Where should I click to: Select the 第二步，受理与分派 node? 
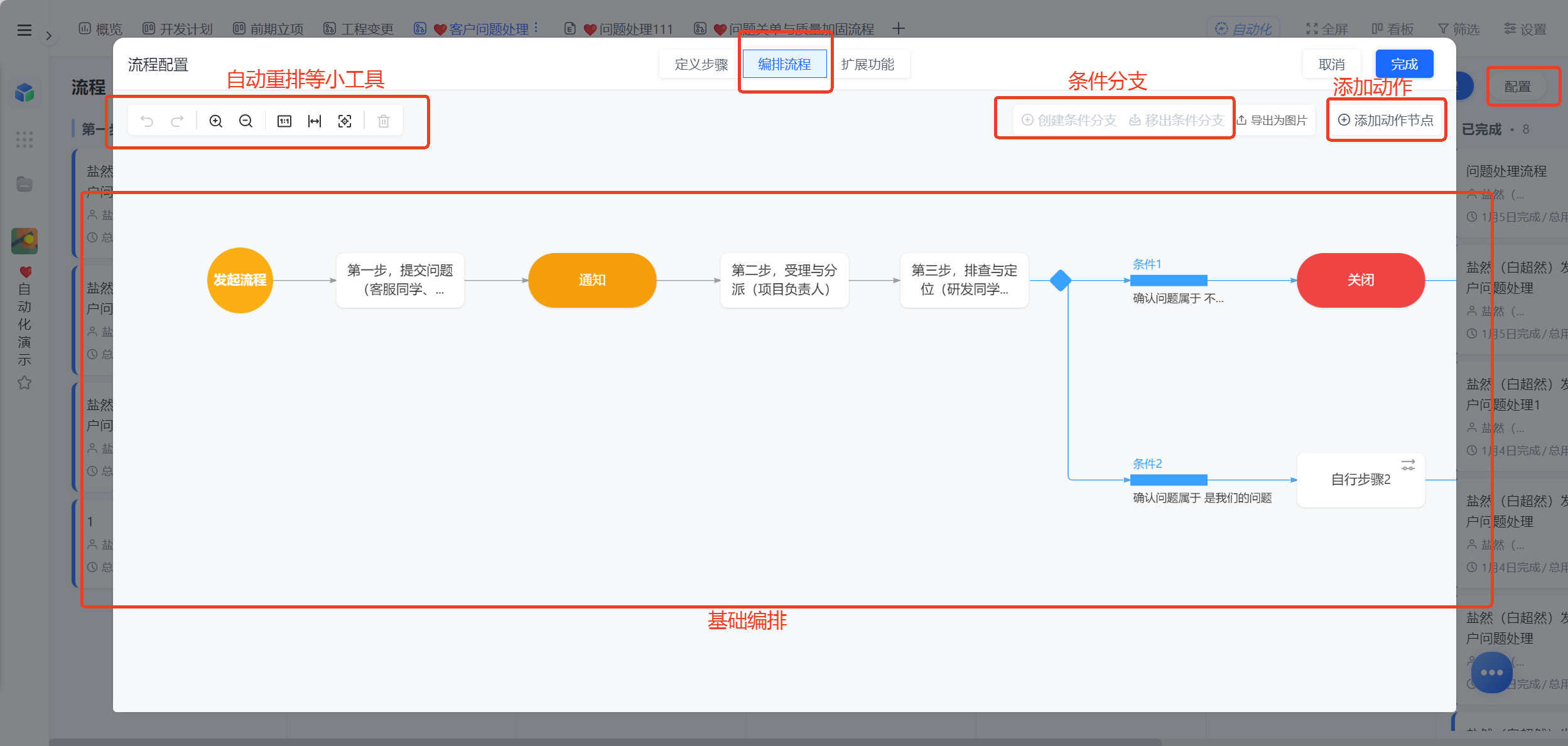click(784, 280)
